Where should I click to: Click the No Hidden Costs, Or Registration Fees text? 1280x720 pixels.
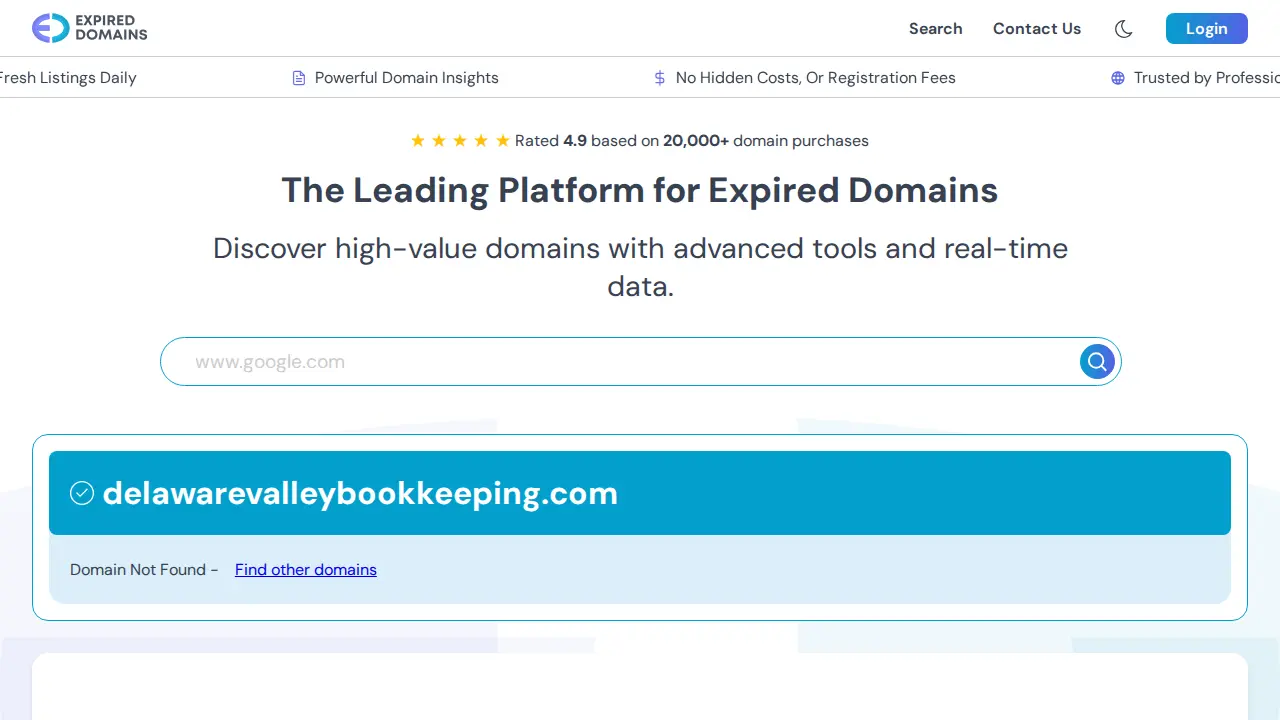(x=816, y=78)
